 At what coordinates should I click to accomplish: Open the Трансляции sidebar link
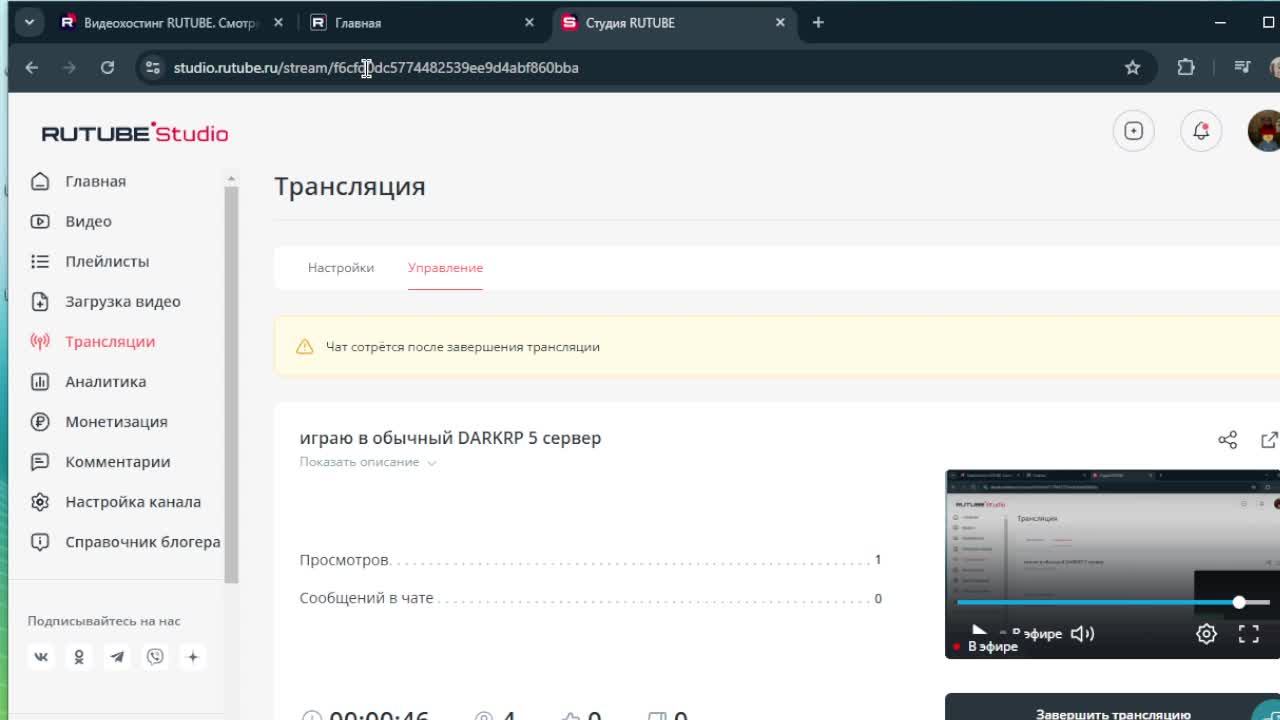point(110,341)
